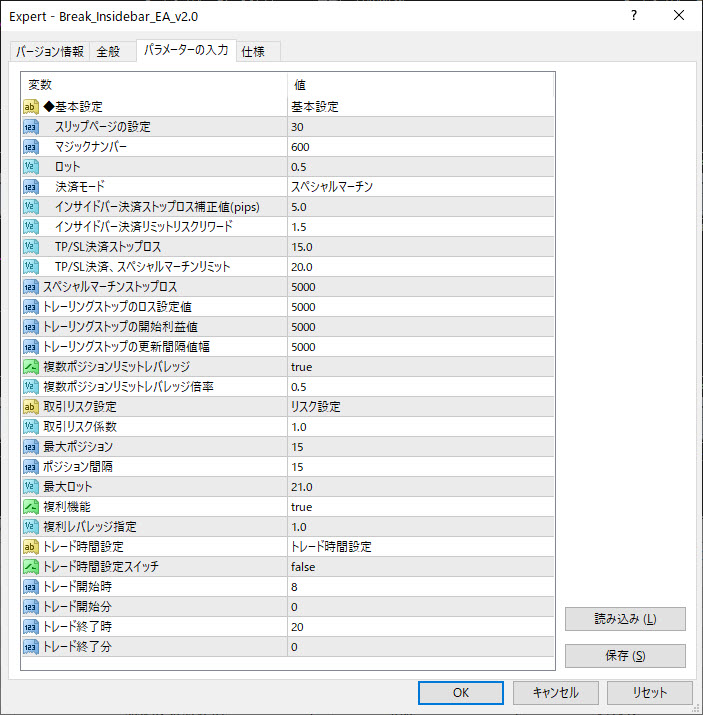
Task: Edit the トレード開始時 value 8
Action: [421, 587]
